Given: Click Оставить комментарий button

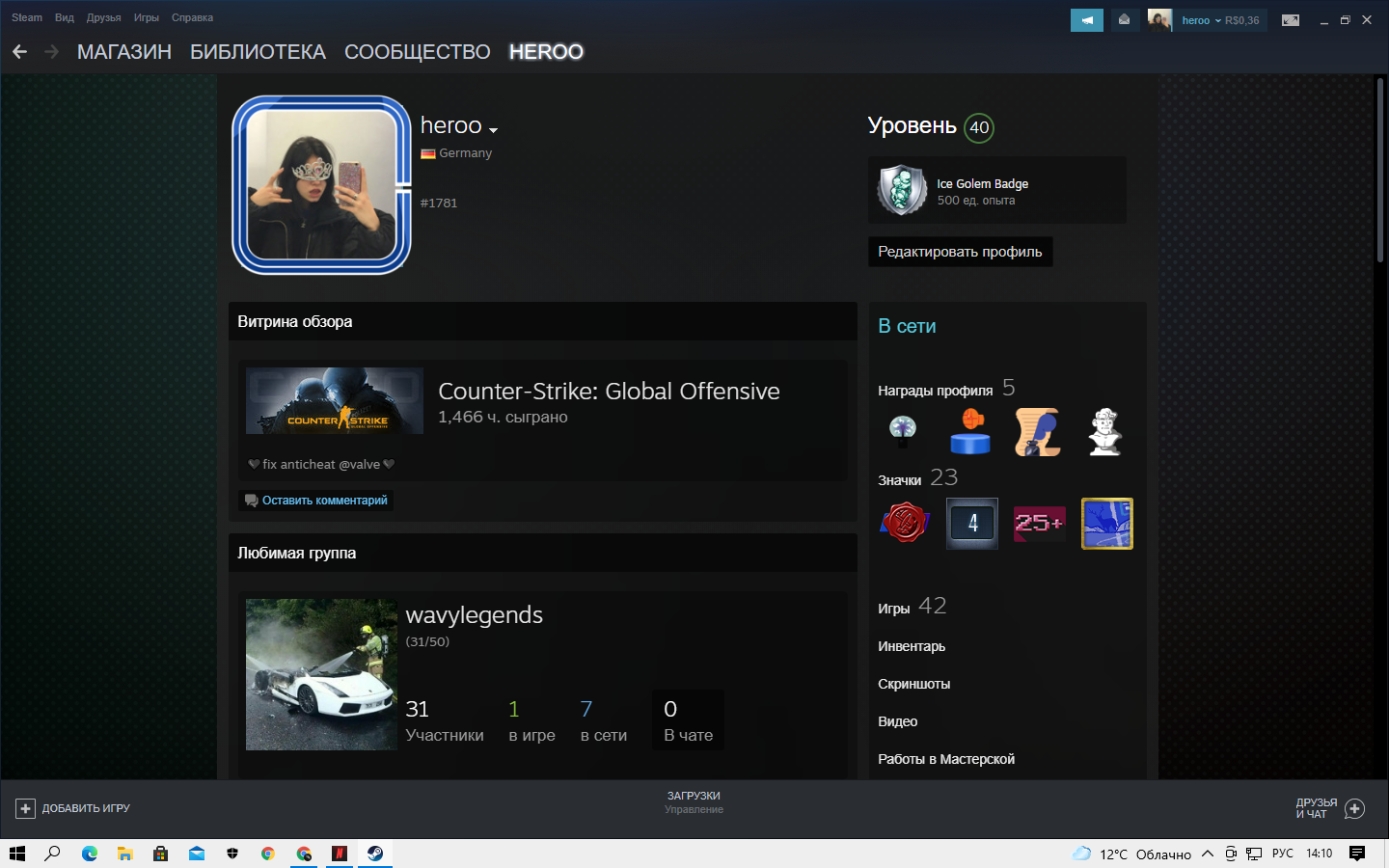Looking at the screenshot, I should [x=316, y=501].
